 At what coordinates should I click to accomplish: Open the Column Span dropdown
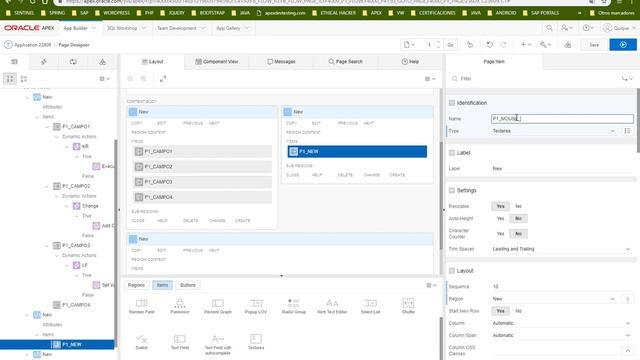pyautogui.click(x=562, y=336)
